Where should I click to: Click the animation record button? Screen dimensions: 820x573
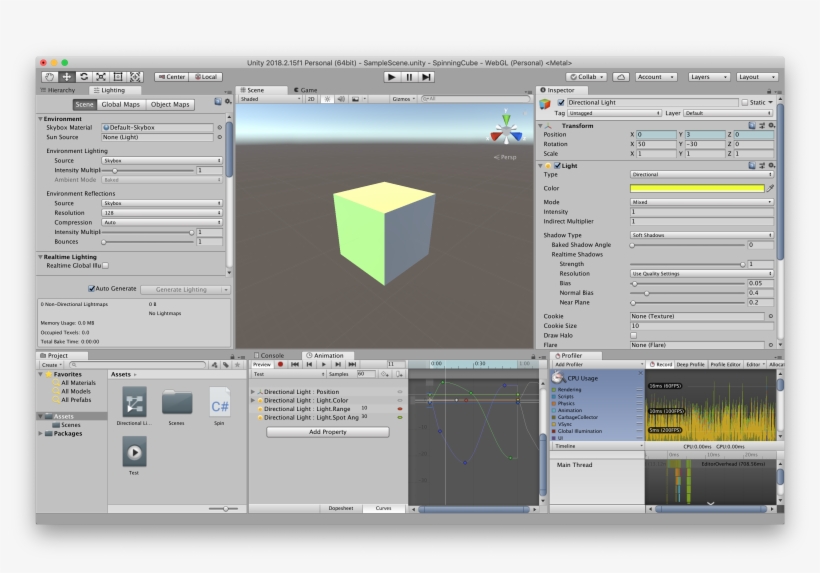[281, 364]
